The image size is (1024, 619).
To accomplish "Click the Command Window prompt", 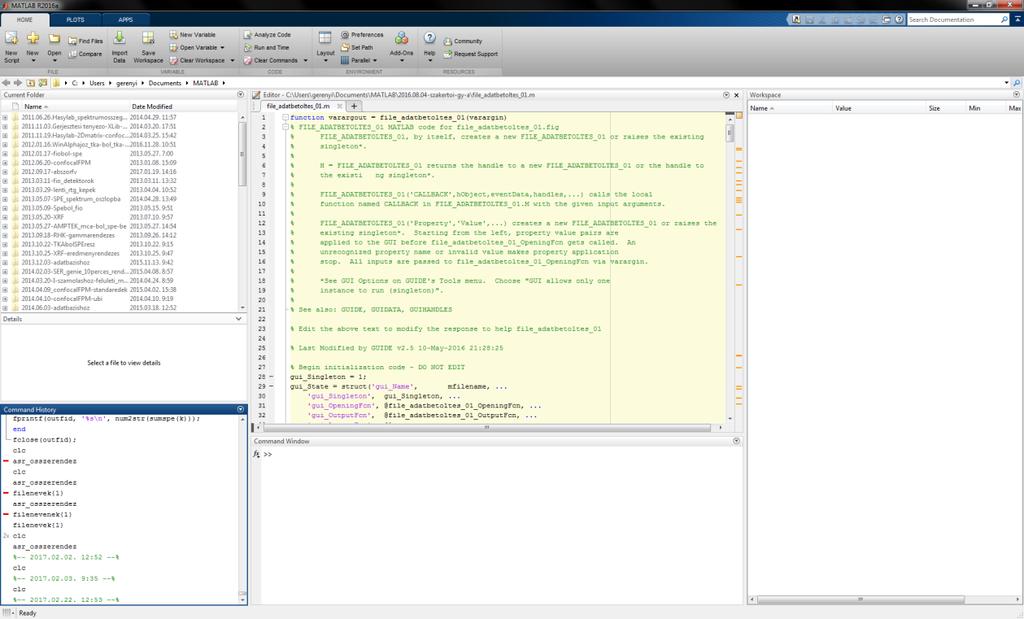I will (x=268, y=454).
